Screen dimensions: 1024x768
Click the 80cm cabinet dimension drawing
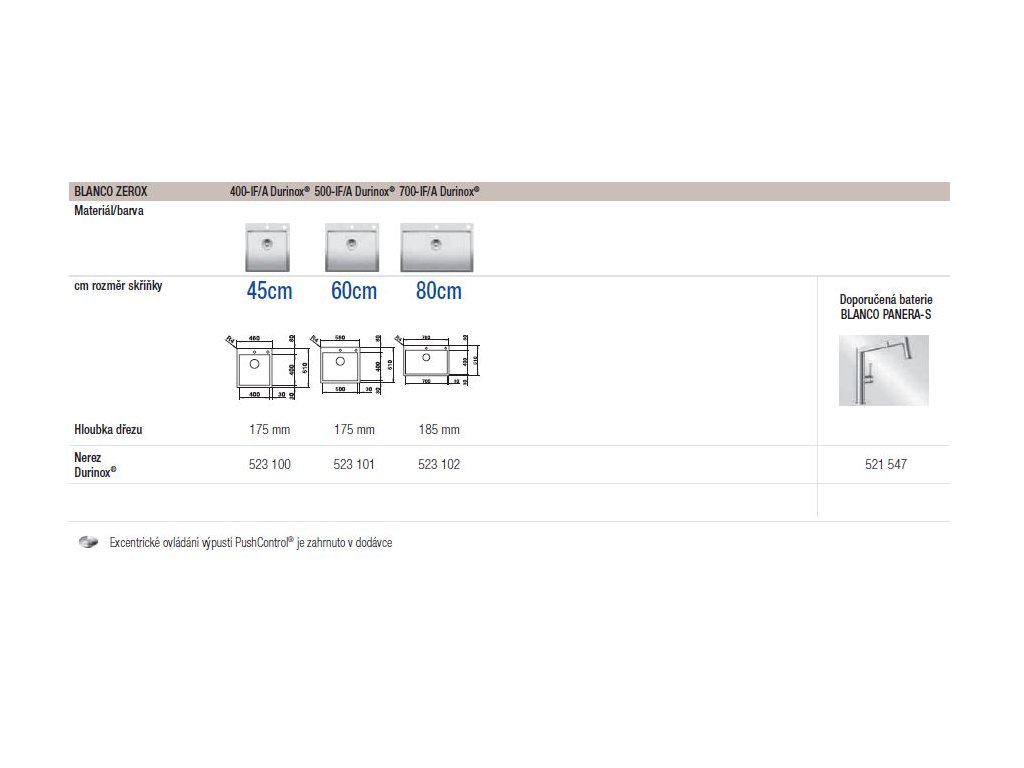point(438,360)
